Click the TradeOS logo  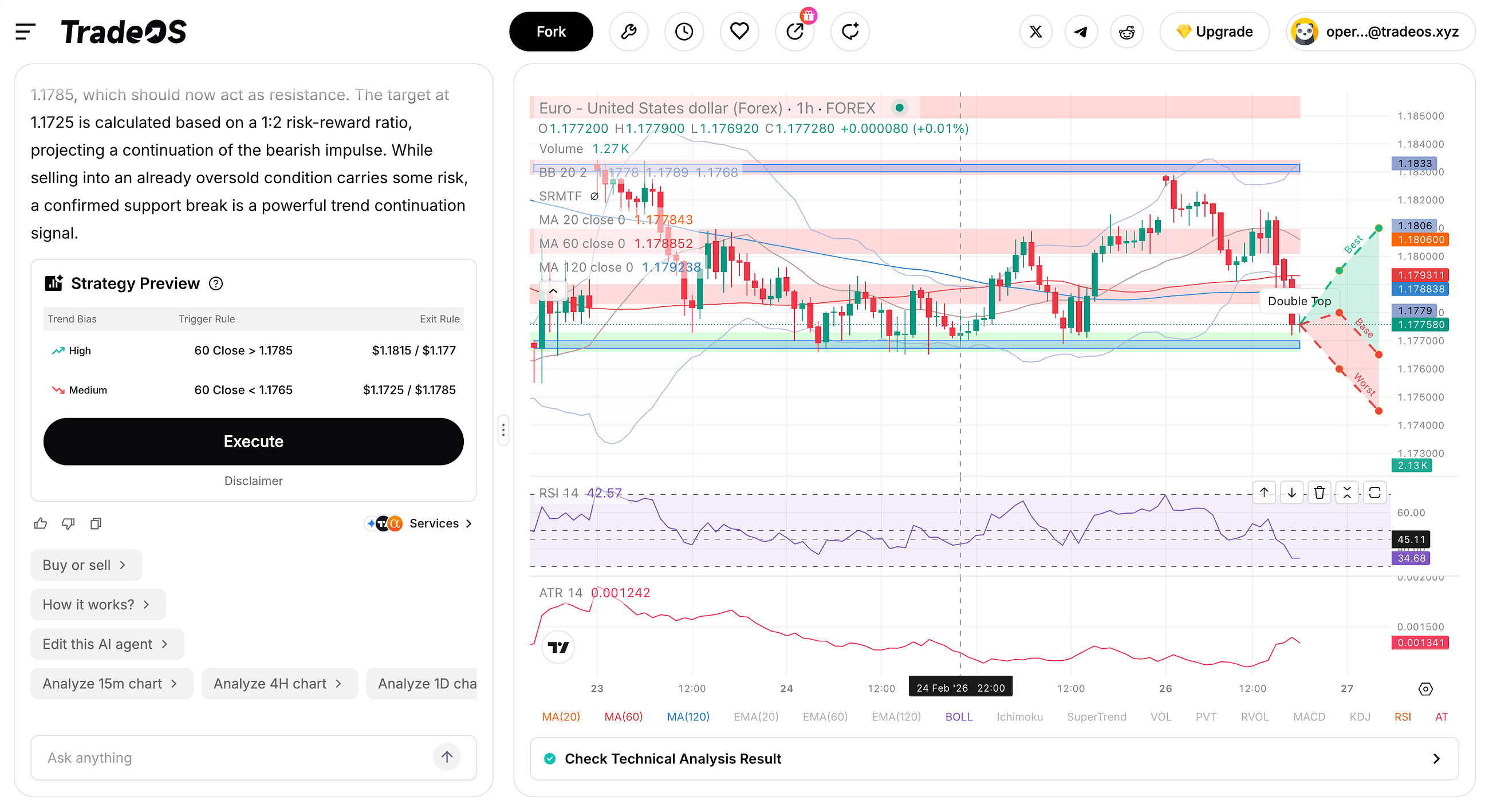pos(124,32)
